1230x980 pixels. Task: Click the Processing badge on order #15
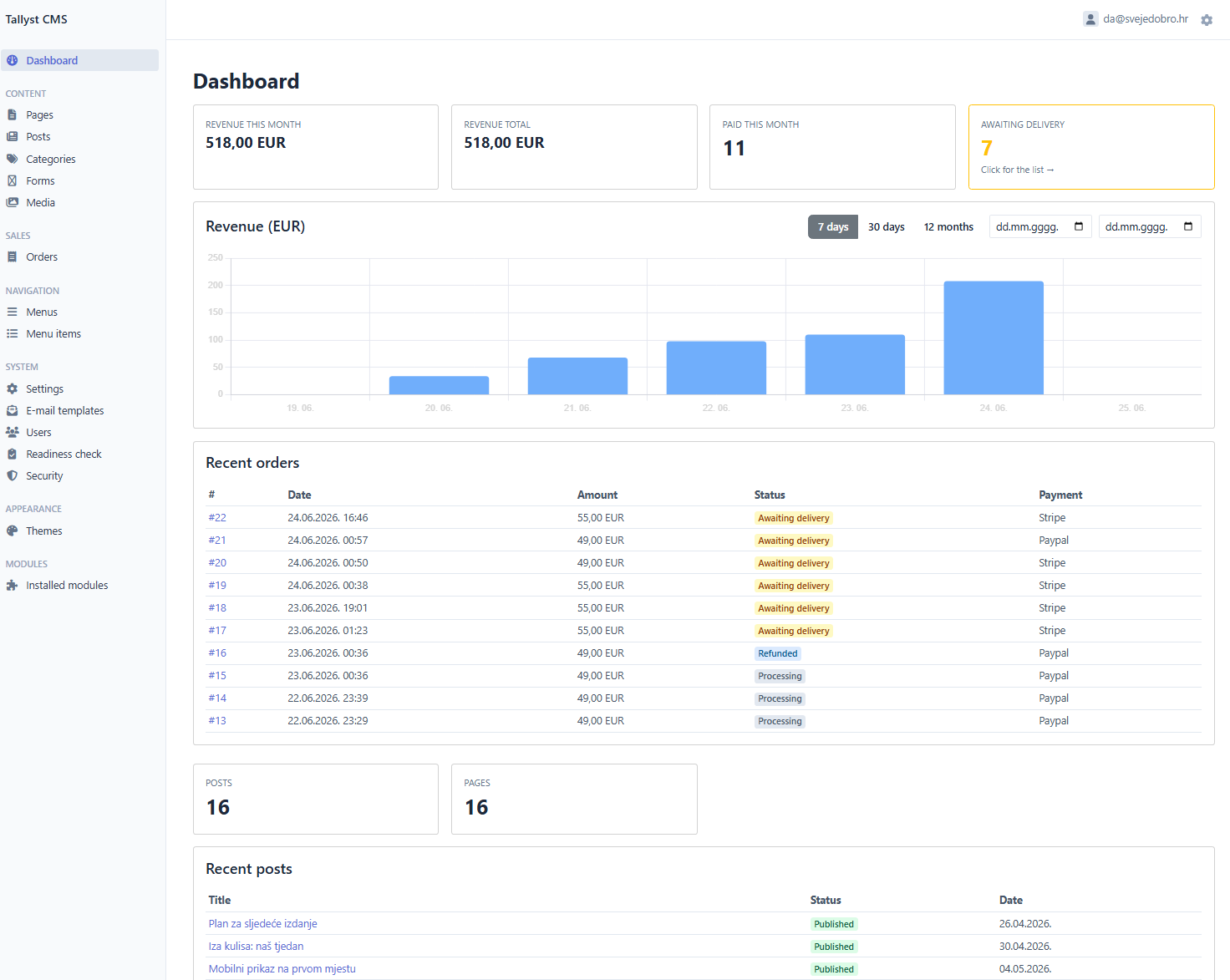pyautogui.click(x=780, y=676)
